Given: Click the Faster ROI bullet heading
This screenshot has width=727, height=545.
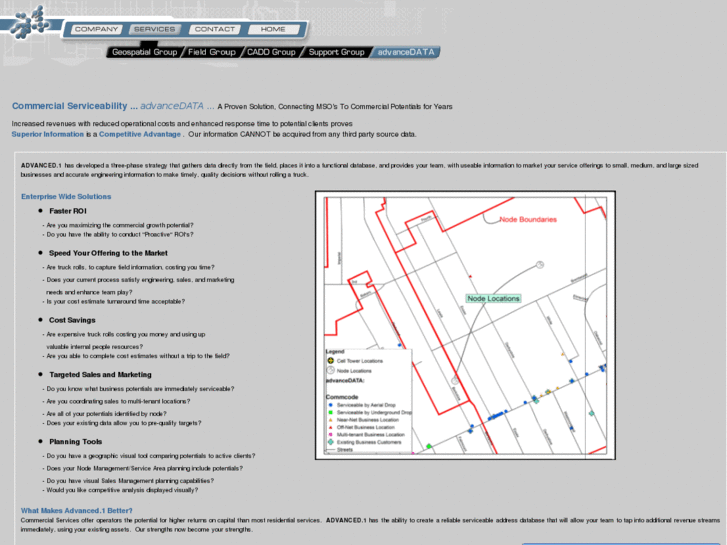Looking at the screenshot, I should click(x=68, y=211).
